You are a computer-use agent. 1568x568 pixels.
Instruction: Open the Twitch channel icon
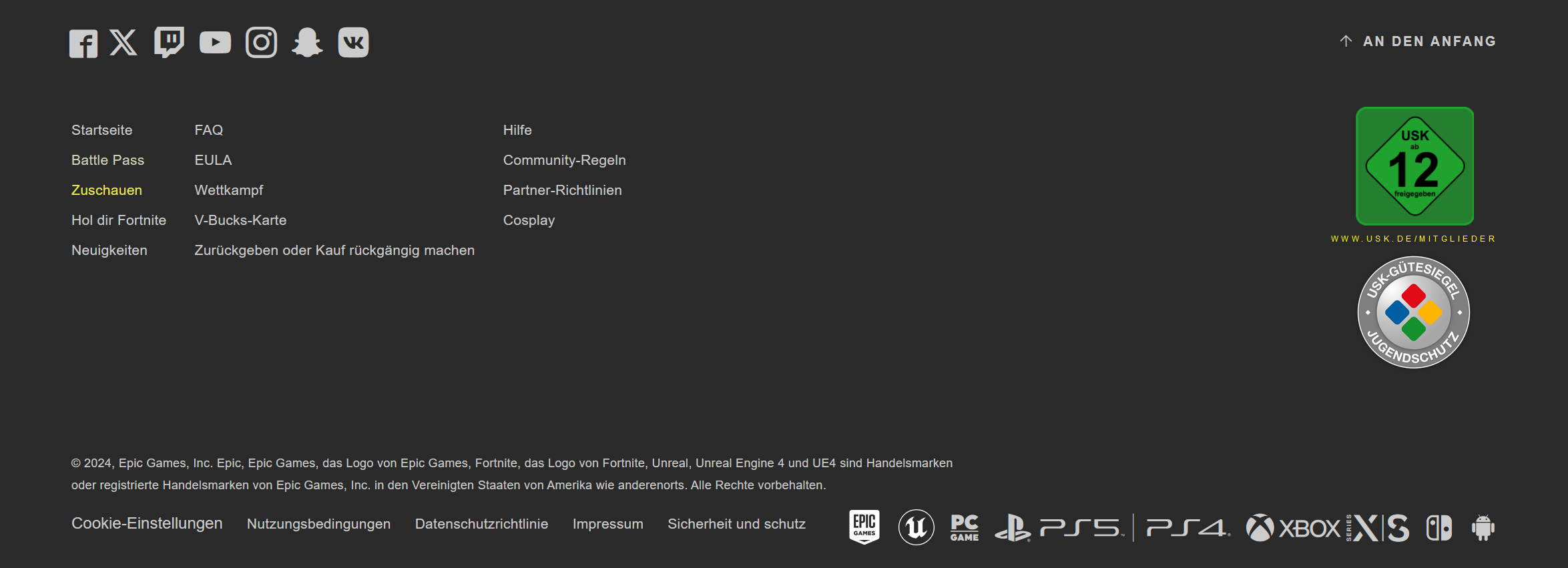point(169,43)
